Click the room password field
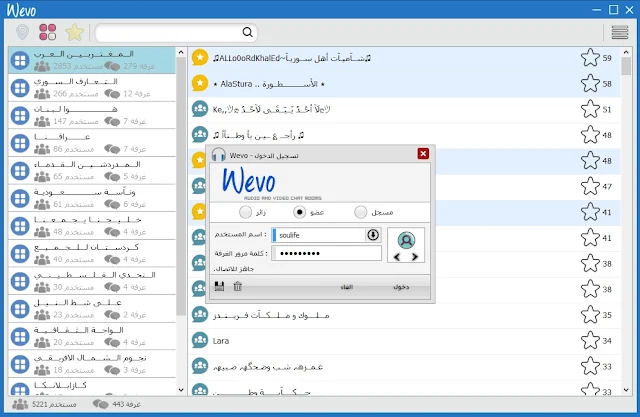The width and height of the screenshot is (640, 417). pyautogui.click(x=327, y=253)
